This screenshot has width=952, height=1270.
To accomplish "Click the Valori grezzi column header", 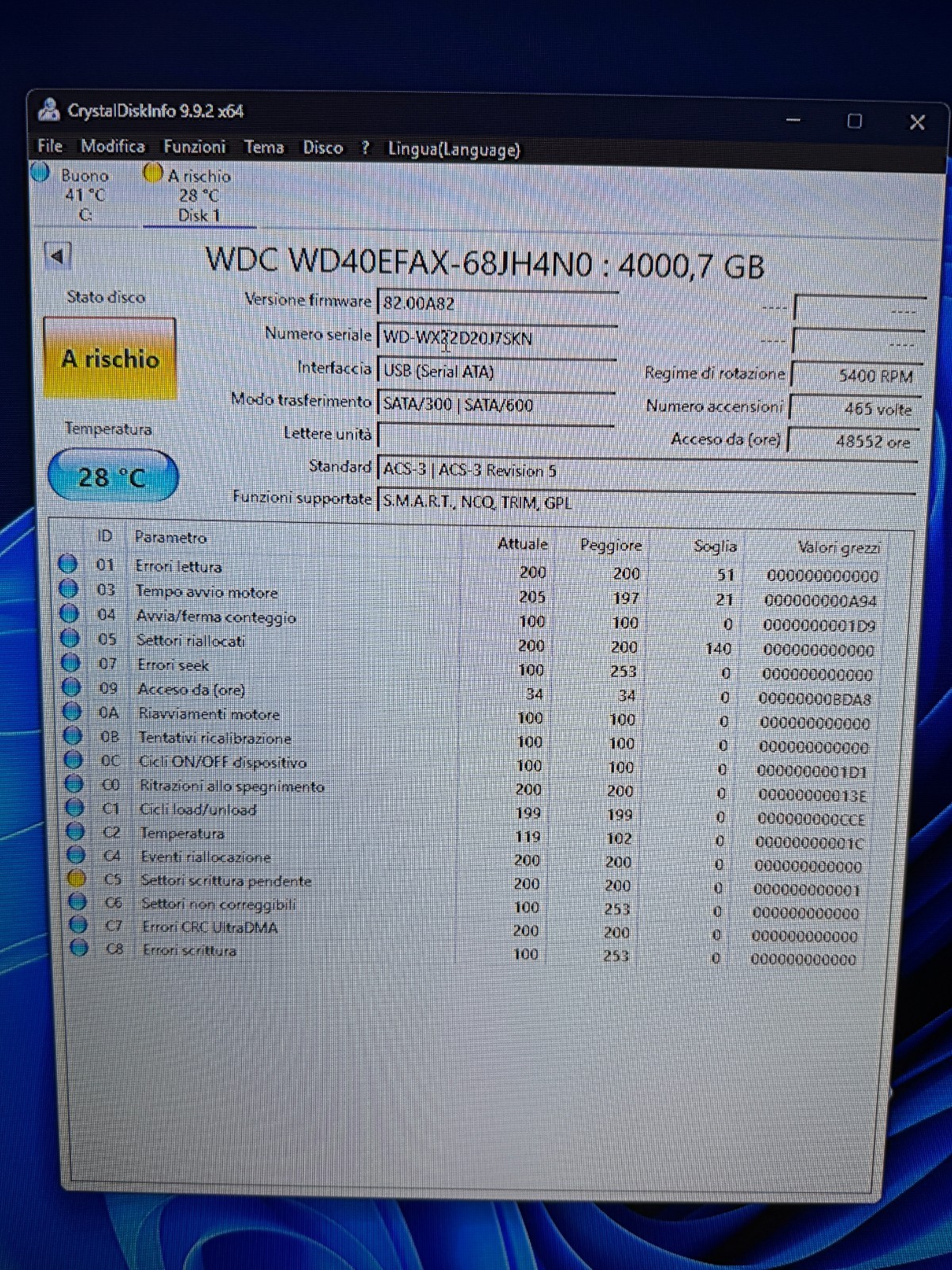I will (839, 548).
